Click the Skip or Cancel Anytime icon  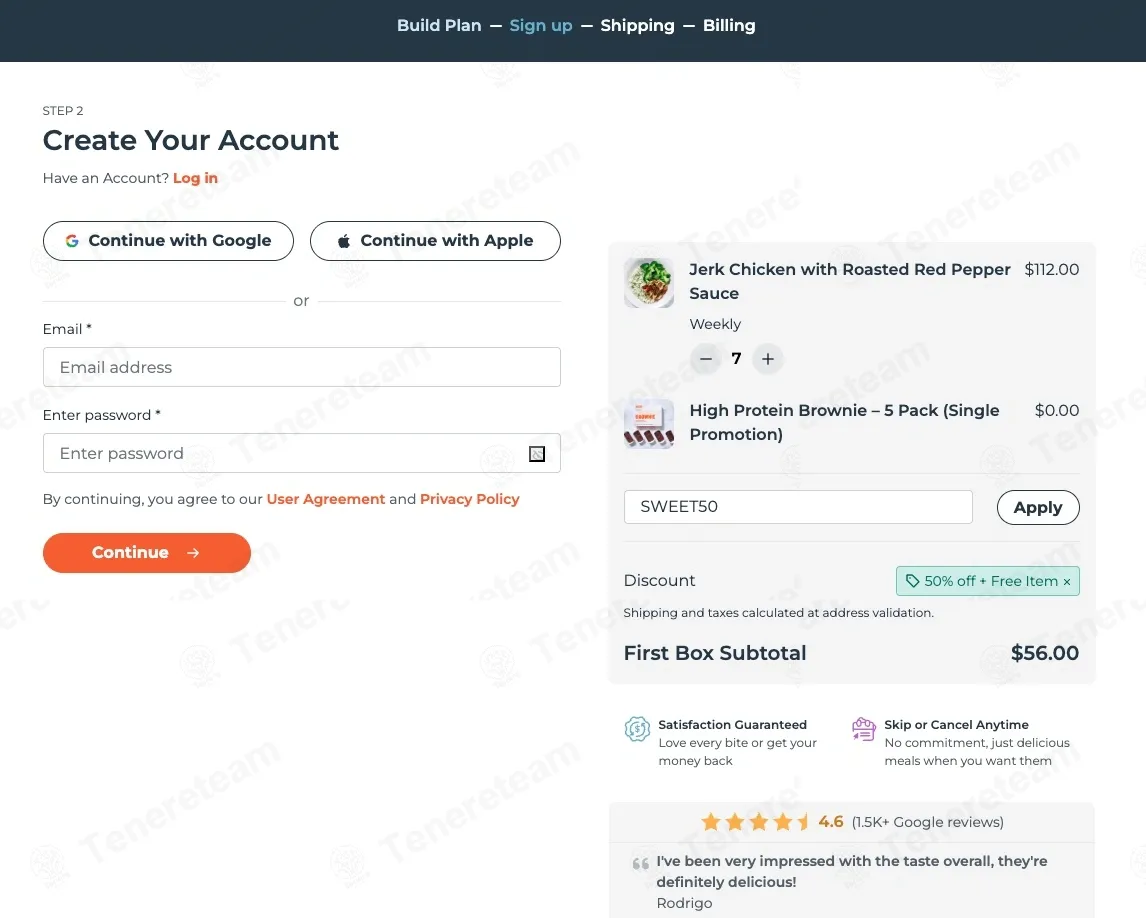[x=863, y=729]
